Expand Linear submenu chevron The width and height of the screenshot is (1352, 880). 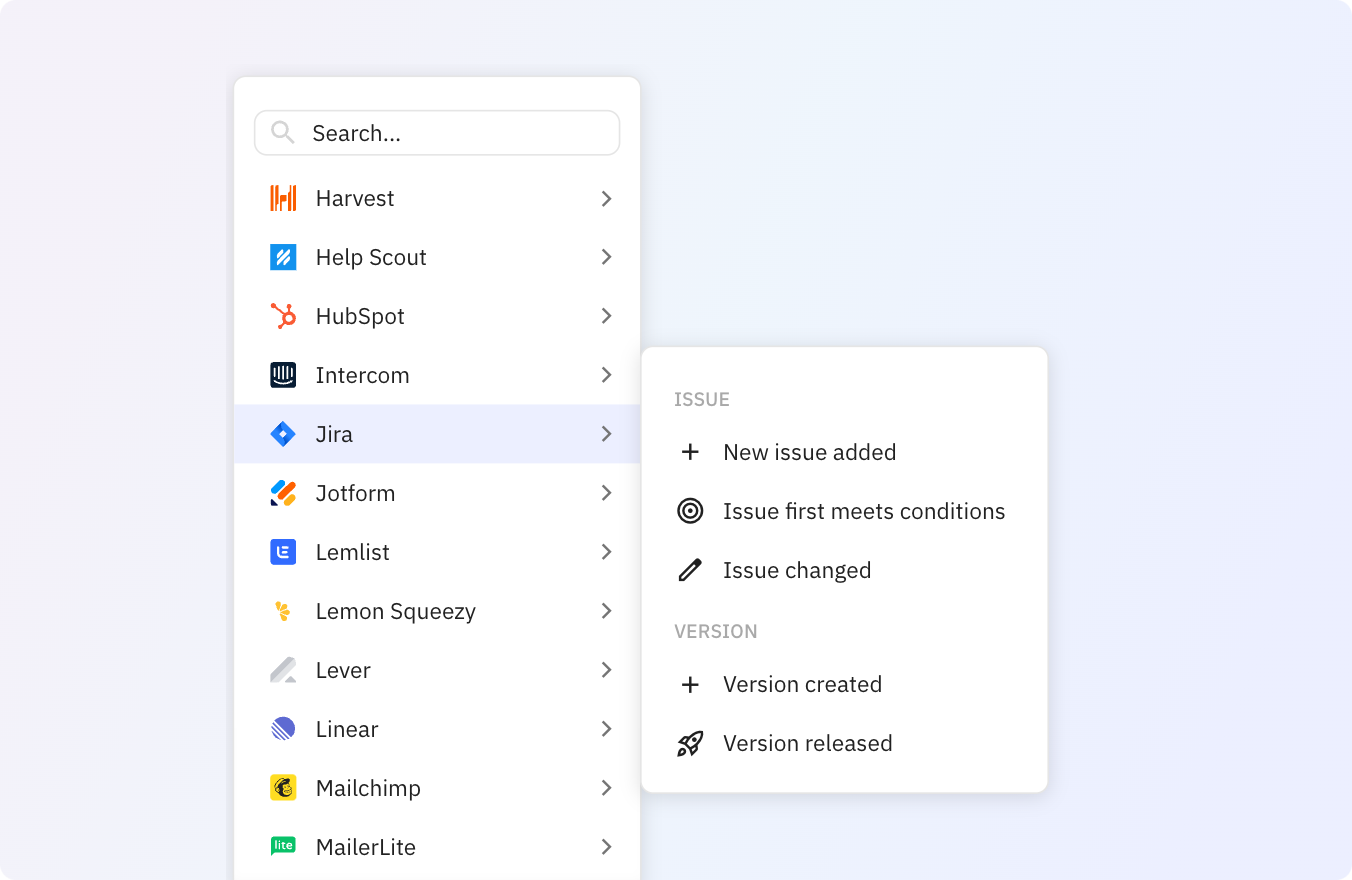pyautogui.click(x=606, y=729)
